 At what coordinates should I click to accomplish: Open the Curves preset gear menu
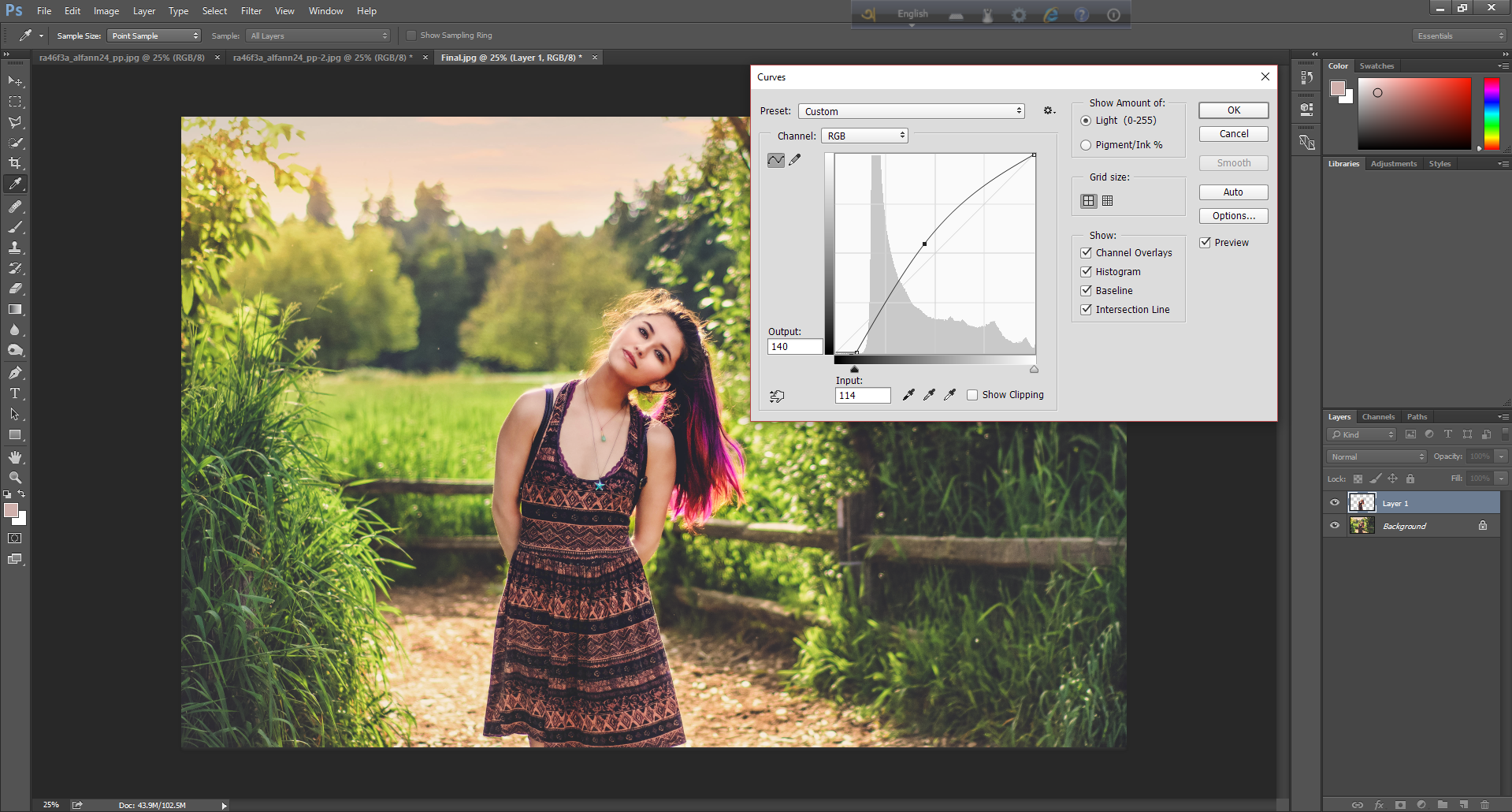click(1049, 110)
